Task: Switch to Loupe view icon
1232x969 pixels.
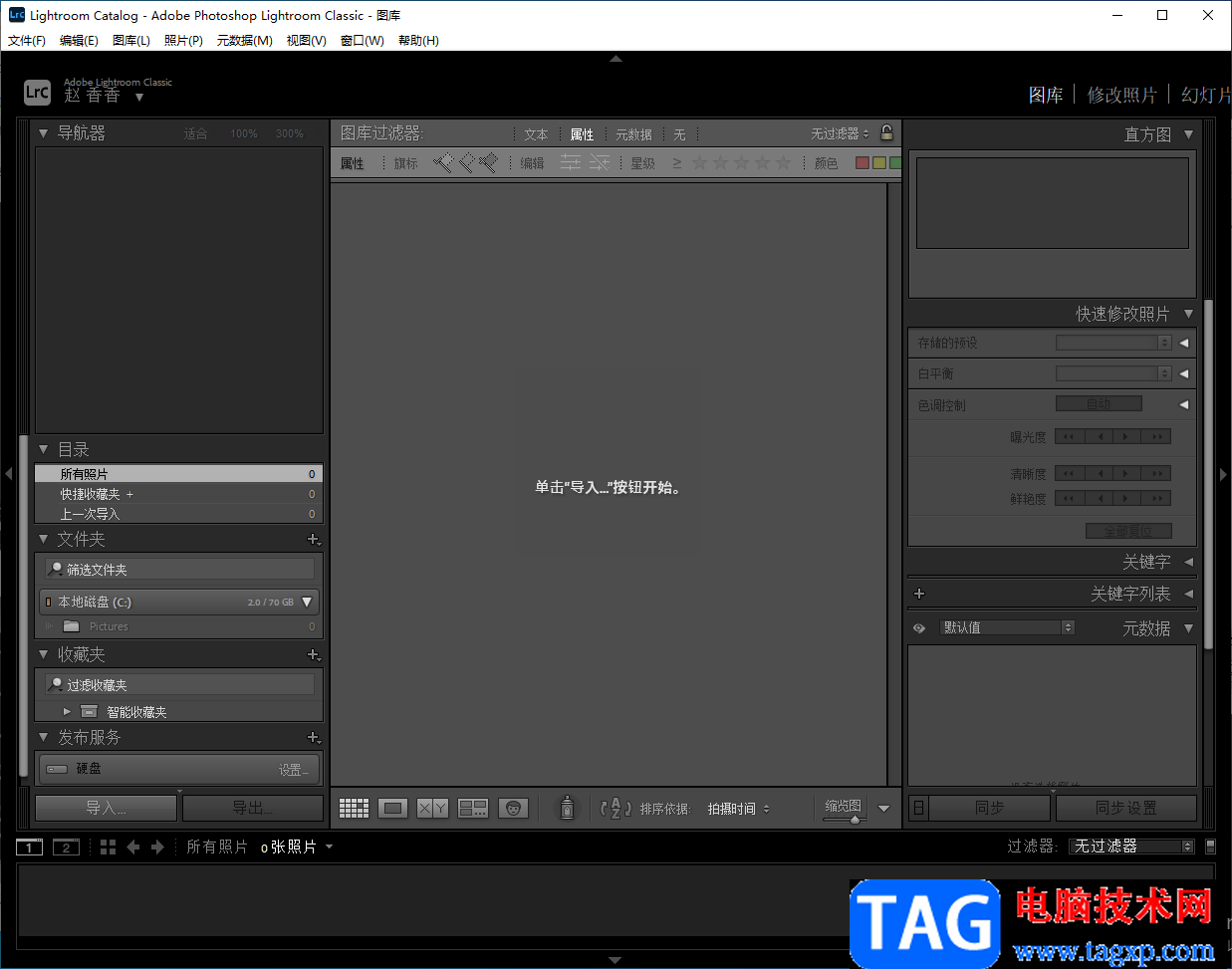Action: [x=392, y=808]
